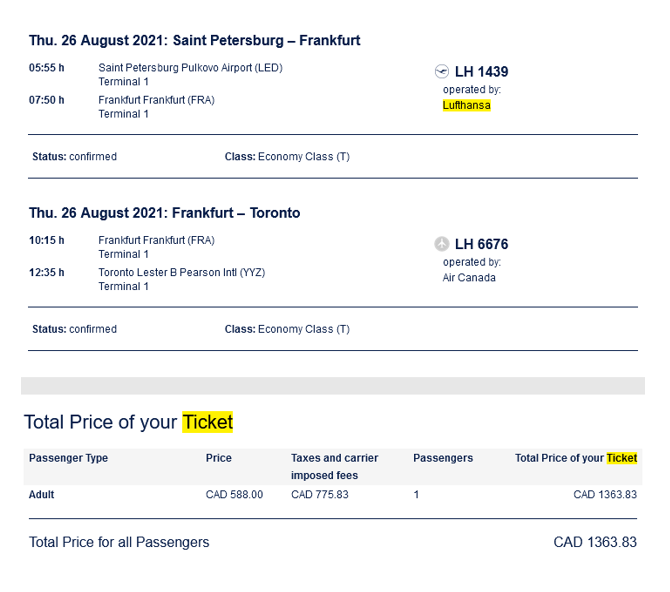This screenshot has height=592, width=670.
Task: Click the Frankfurt – Toronto flight heading
Action: coord(164,213)
